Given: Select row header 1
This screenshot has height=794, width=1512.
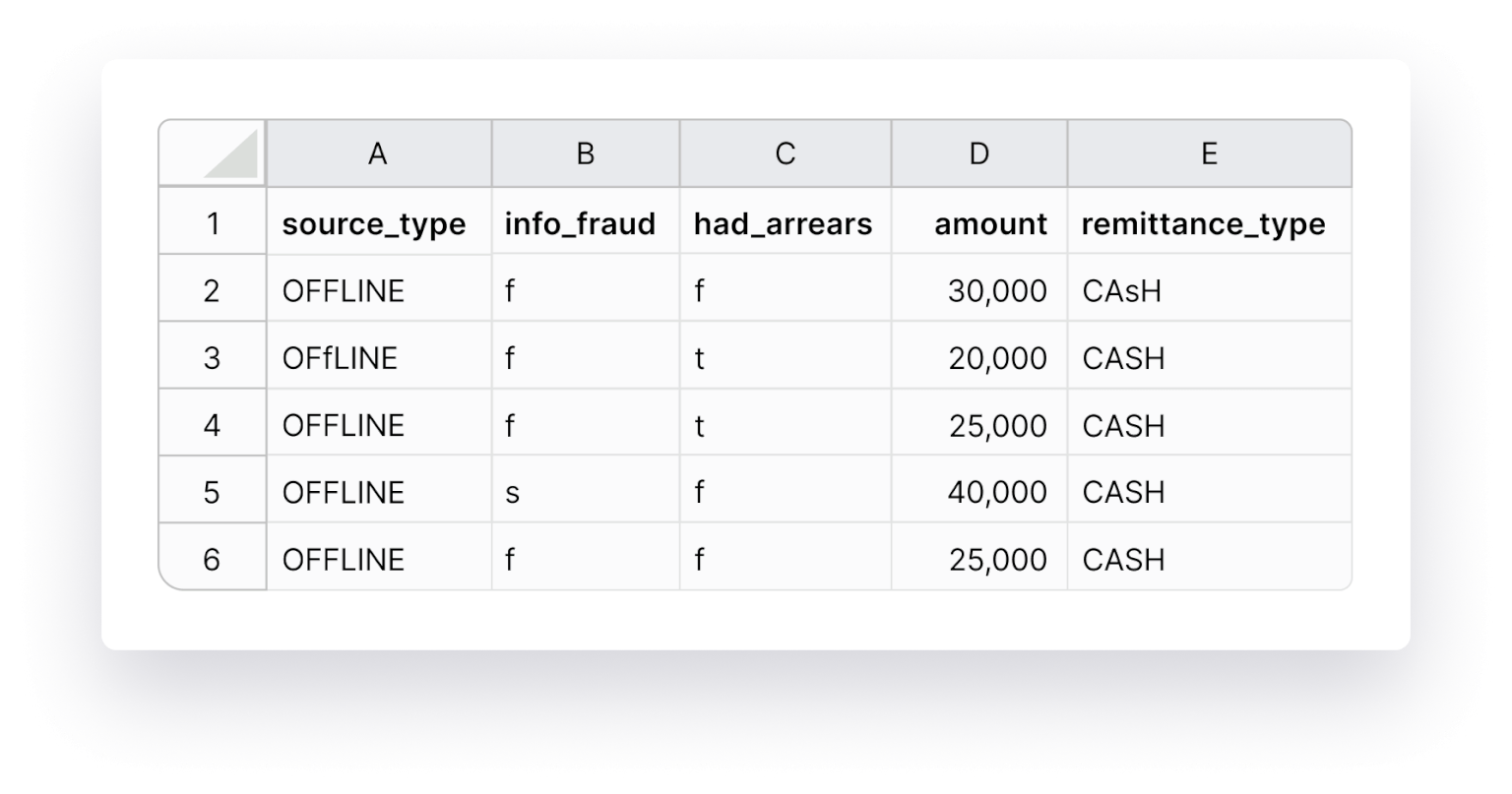Looking at the screenshot, I should tap(211, 223).
